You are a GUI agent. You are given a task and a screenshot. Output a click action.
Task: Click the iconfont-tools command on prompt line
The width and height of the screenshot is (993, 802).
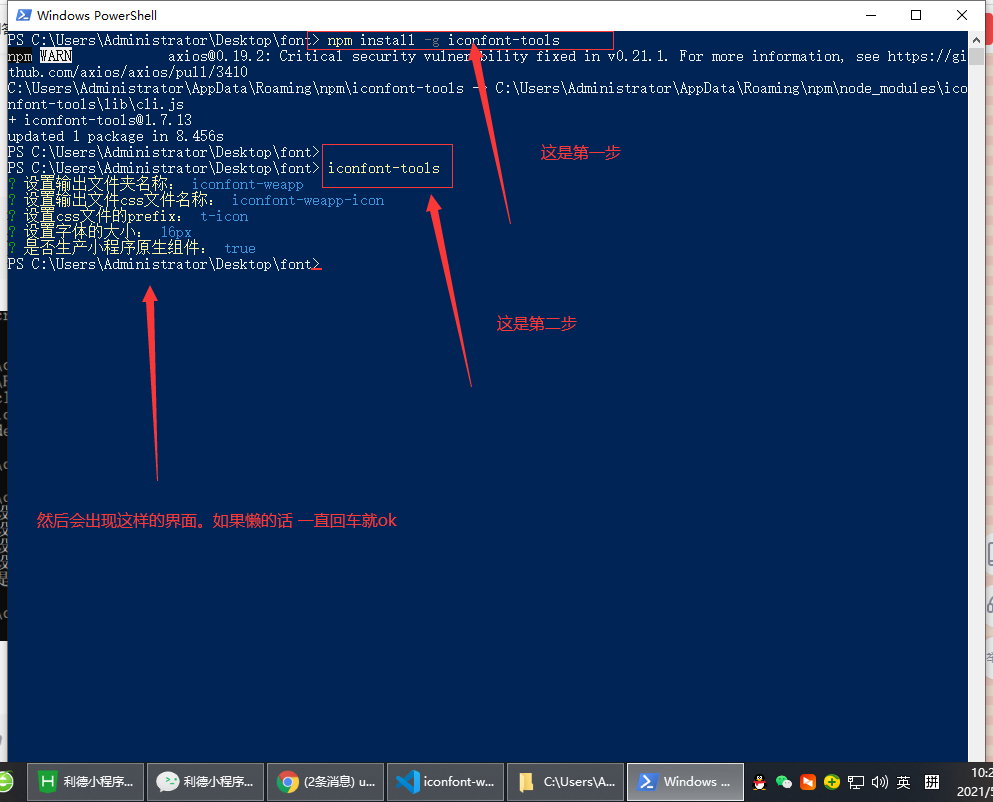[384, 169]
